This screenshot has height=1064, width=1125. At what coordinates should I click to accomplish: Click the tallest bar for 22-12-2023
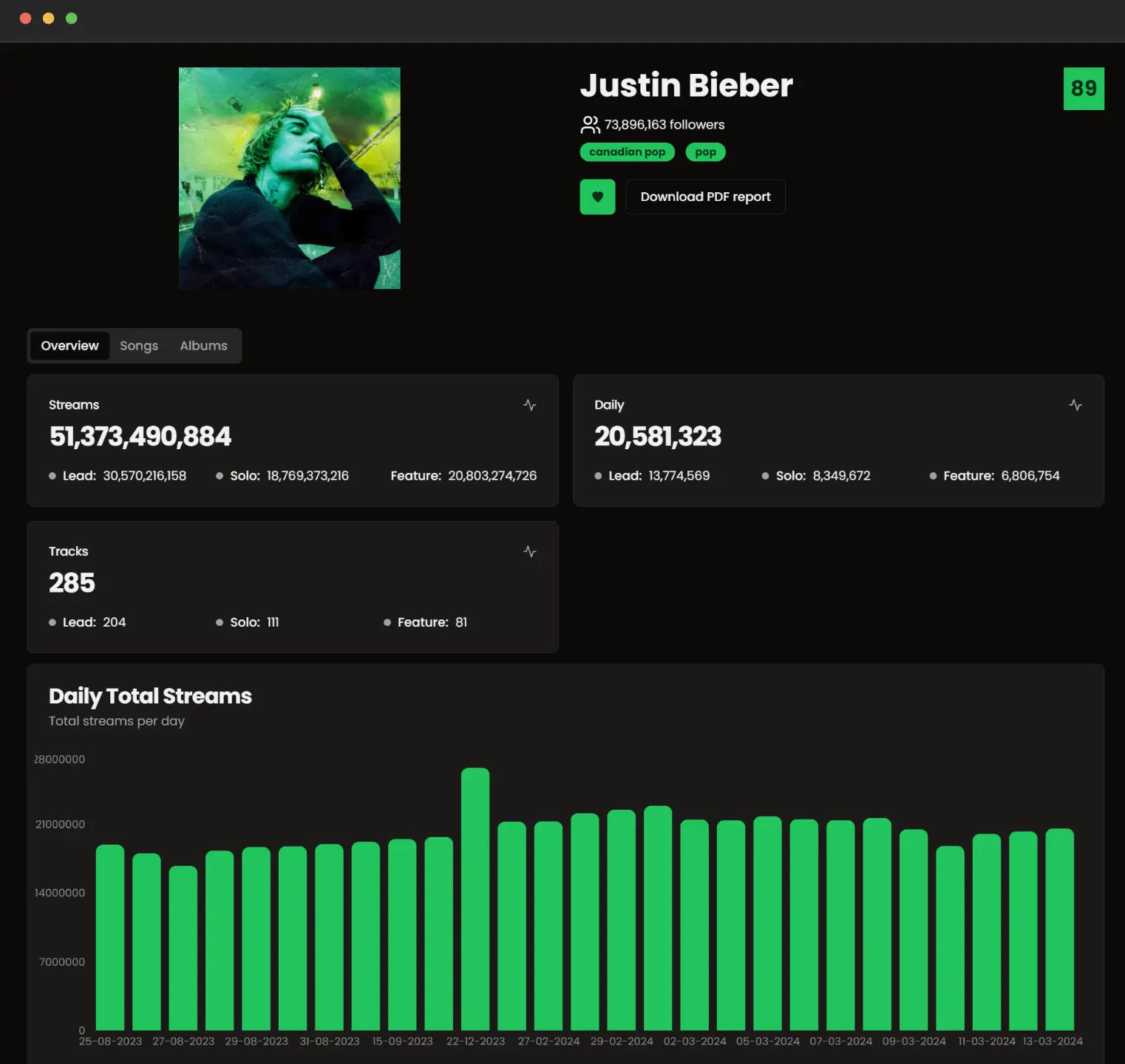pos(475,899)
